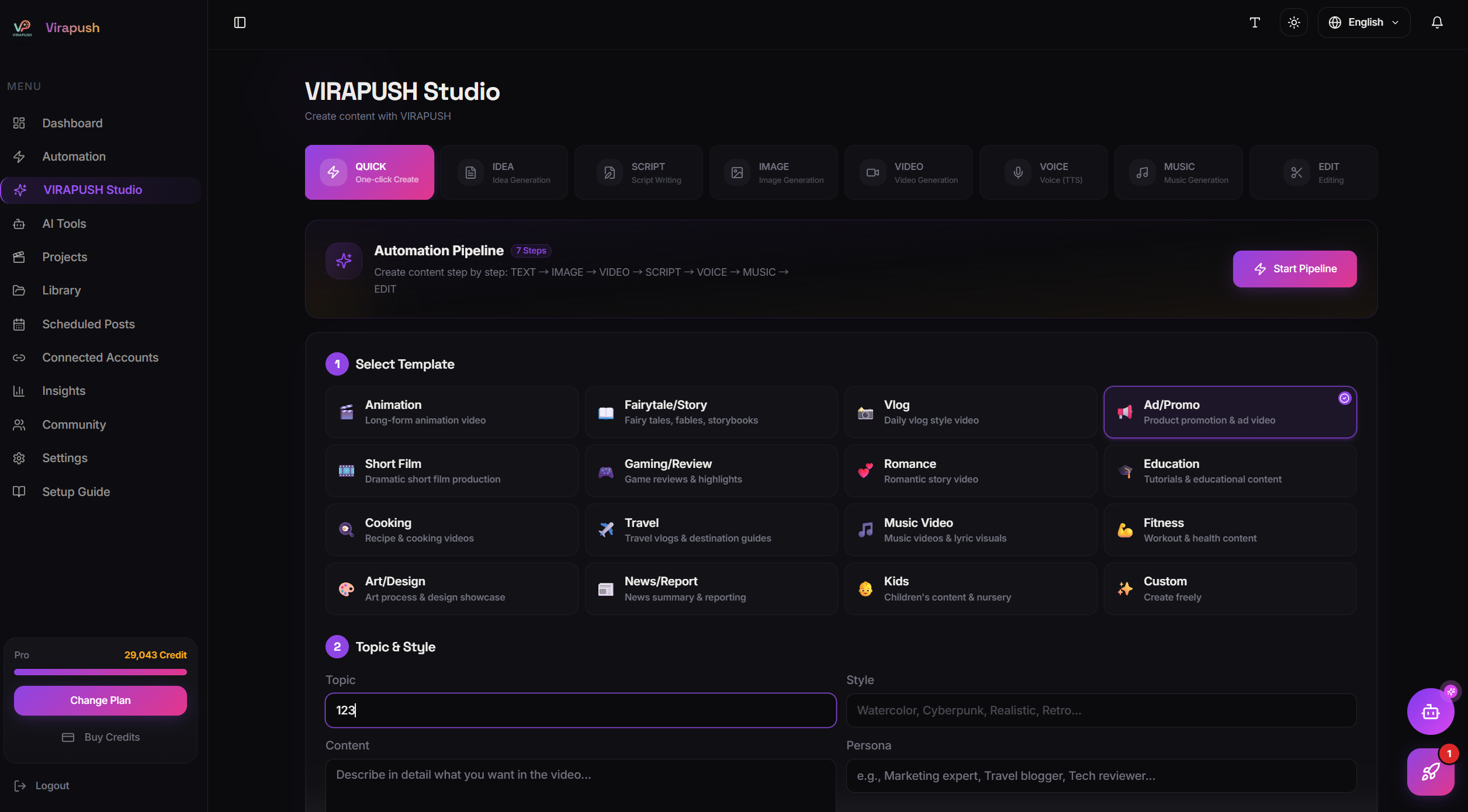Navigate to Connected Accounts menu item

coord(100,357)
